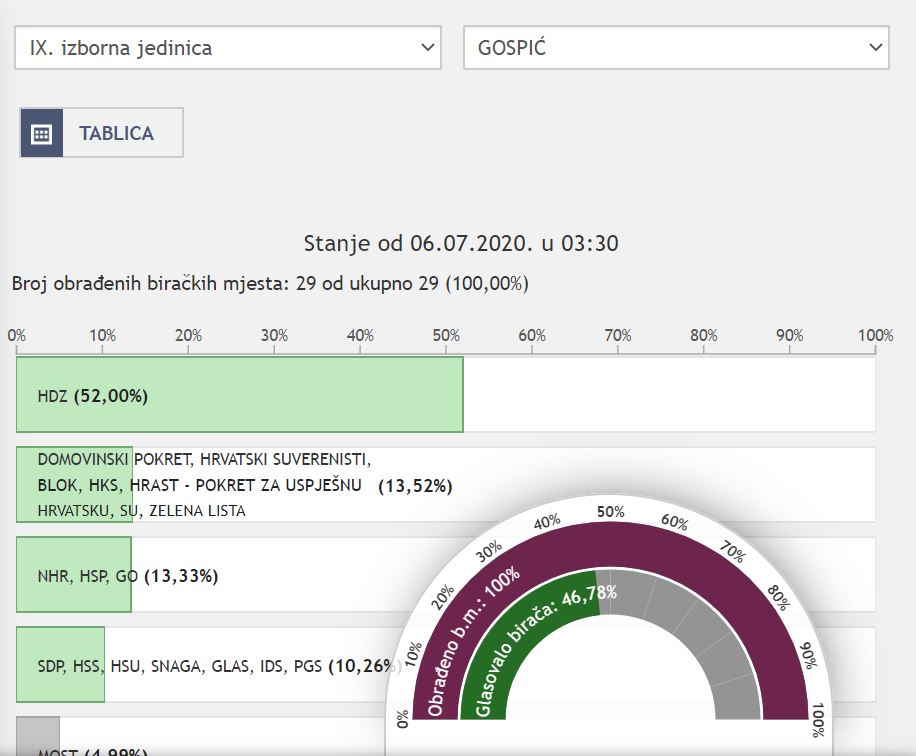Click the arrow on the izborna jedinica dropdown
This screenshot has width=916, height=756.
[x=428, y=48]
